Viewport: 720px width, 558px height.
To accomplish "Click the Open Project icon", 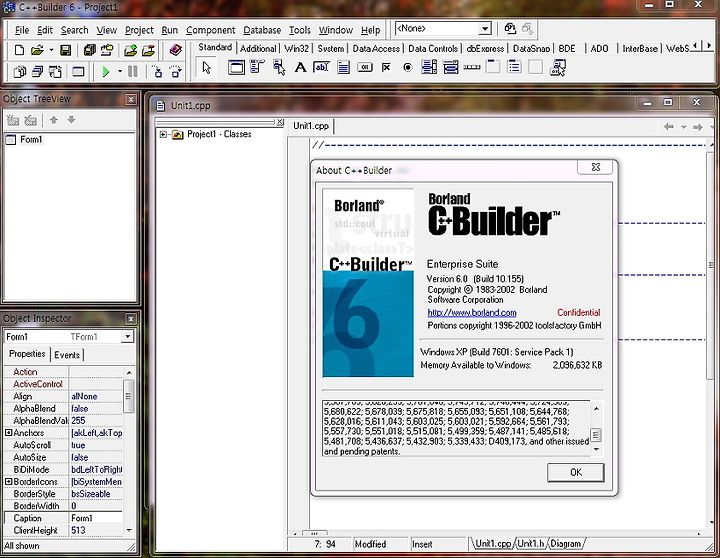I will [x=107, y=50].
